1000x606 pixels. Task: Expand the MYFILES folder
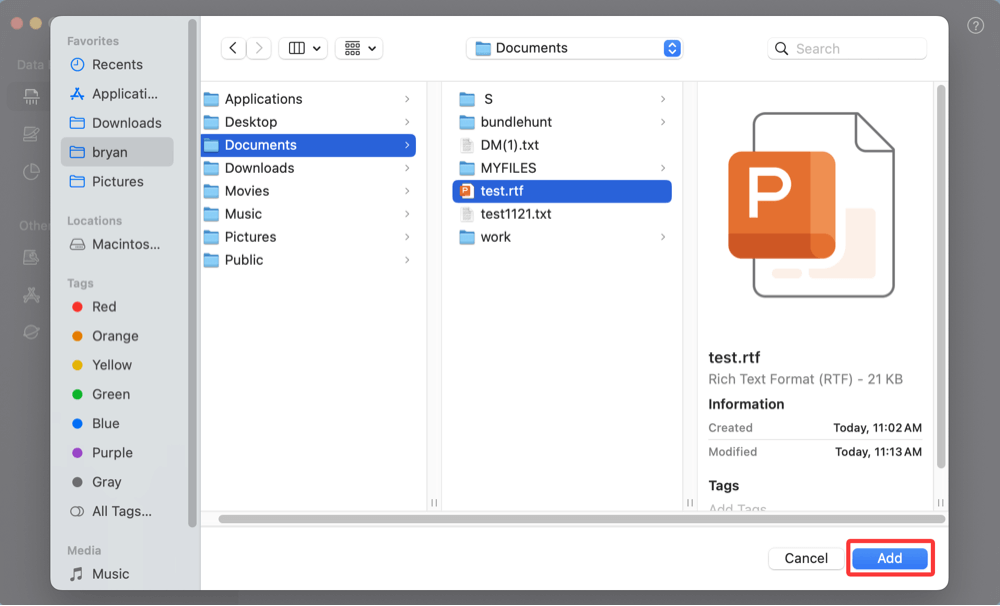[508, 168]
